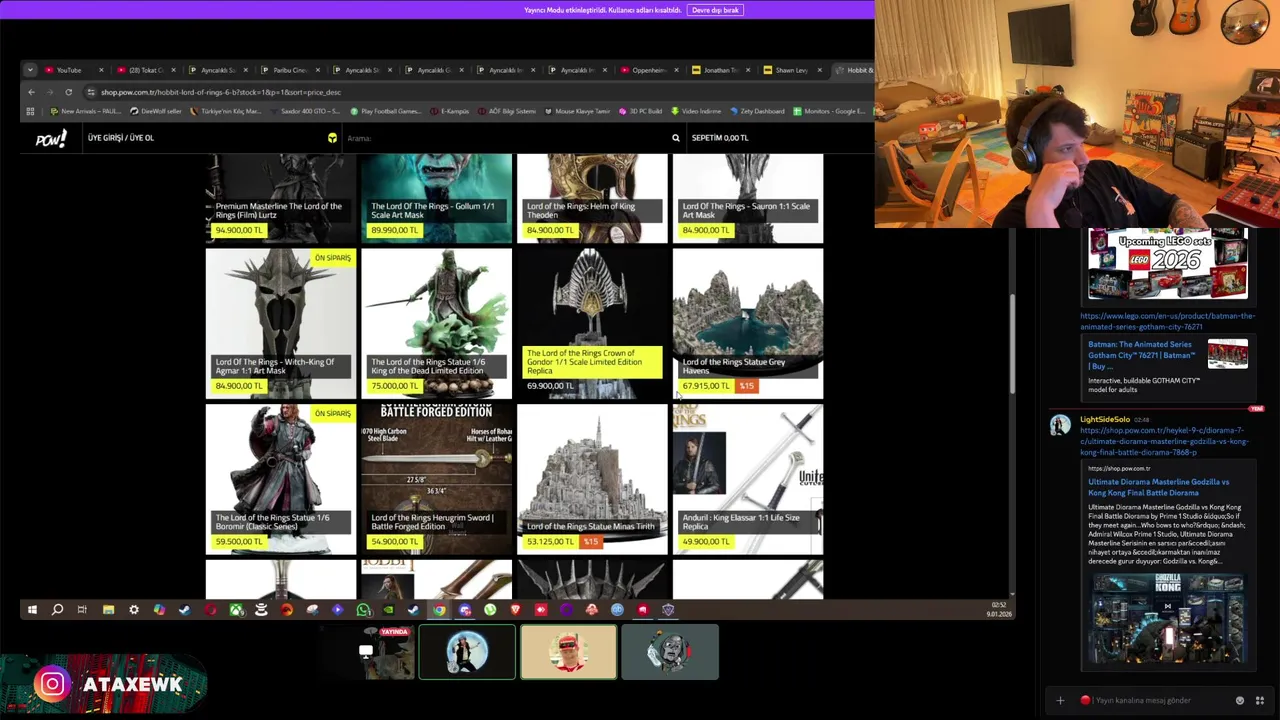Switch to the Paribu Cineverse tab

click(x=289, y=70)
